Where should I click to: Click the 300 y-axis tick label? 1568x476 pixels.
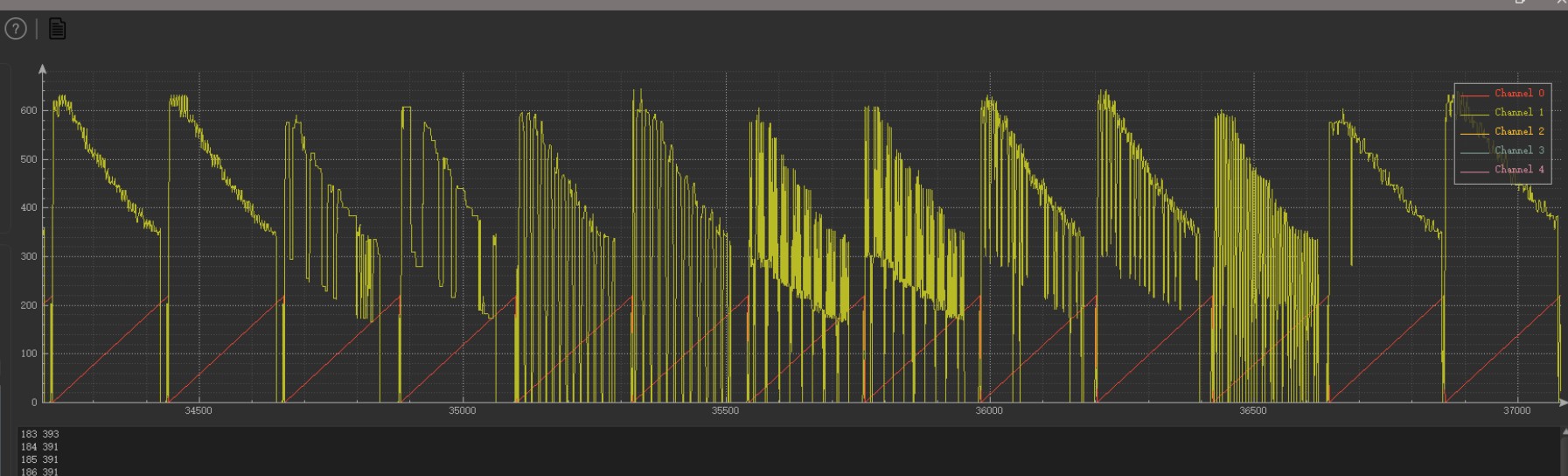29,257
